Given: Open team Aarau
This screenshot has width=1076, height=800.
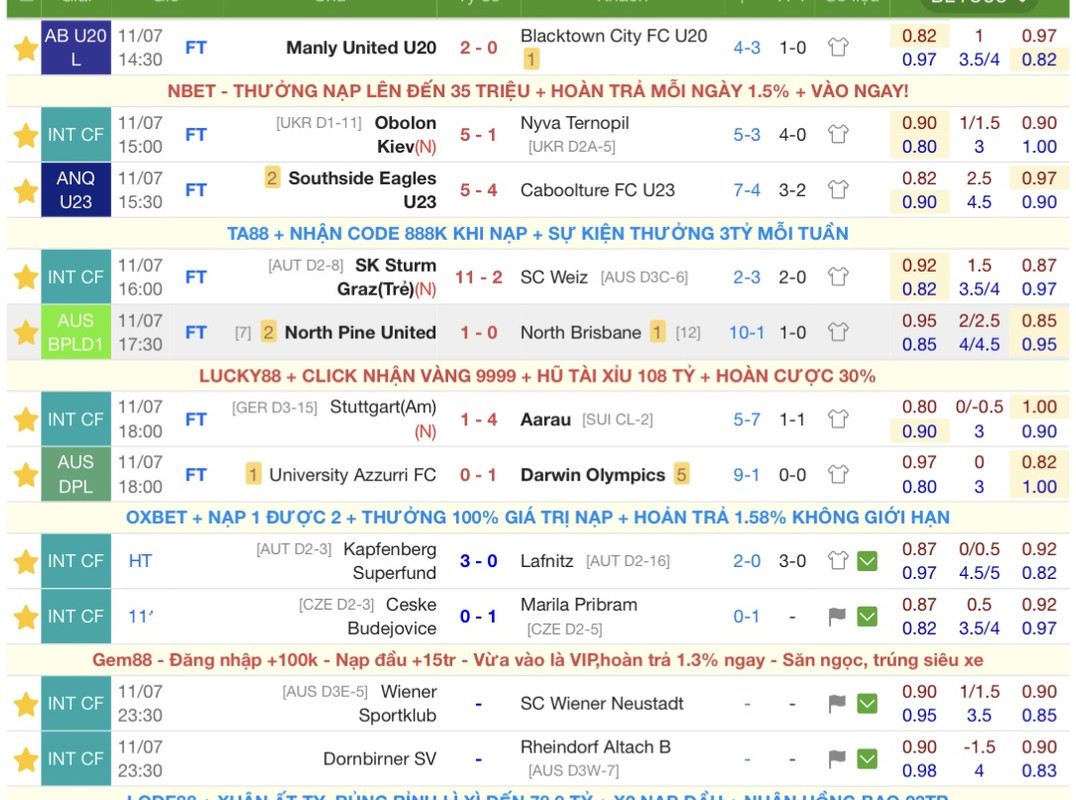Looking at the screenshot, I should click(x=546, y=419).
